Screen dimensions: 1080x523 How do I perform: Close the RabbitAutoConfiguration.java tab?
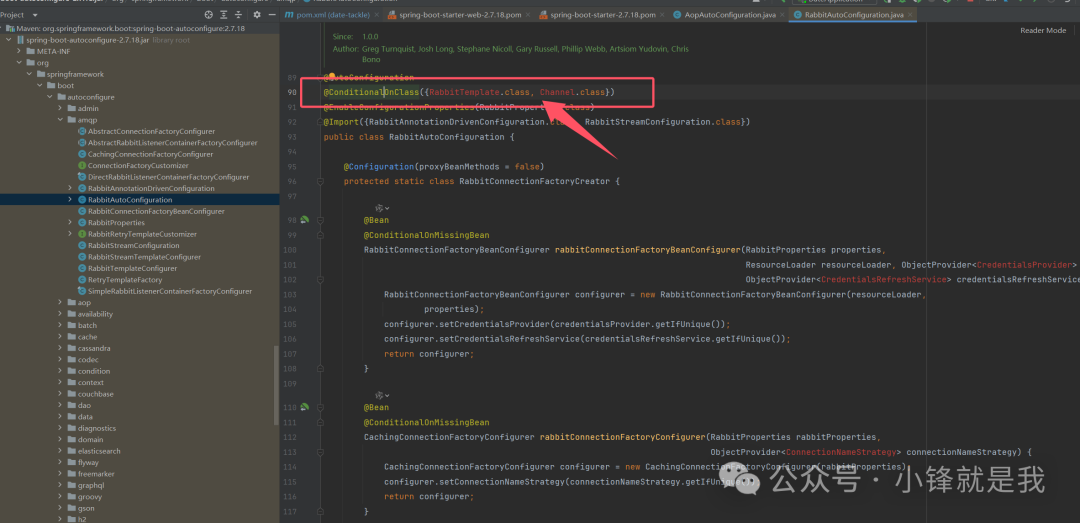(x=912, y=14)
